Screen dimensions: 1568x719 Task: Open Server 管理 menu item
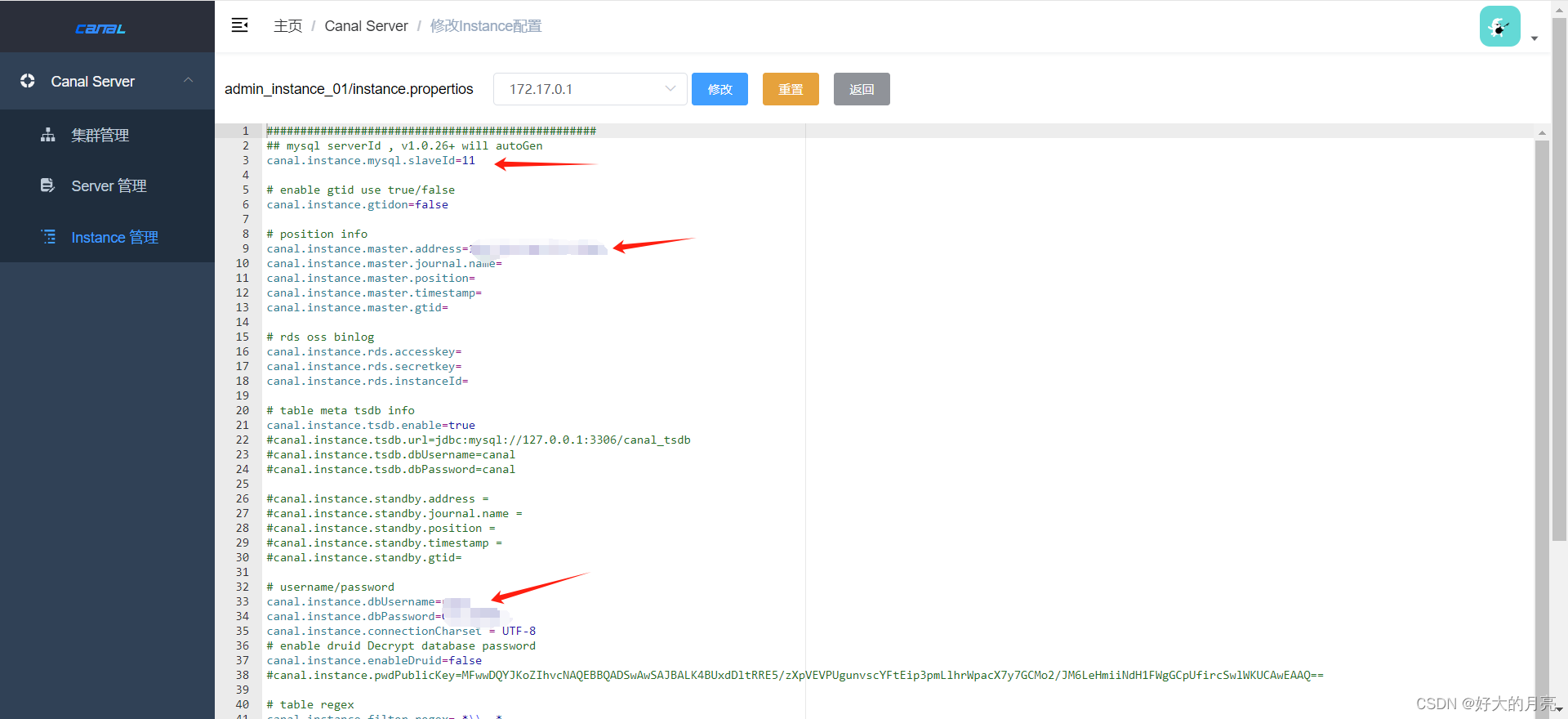[x=107, y=185]
